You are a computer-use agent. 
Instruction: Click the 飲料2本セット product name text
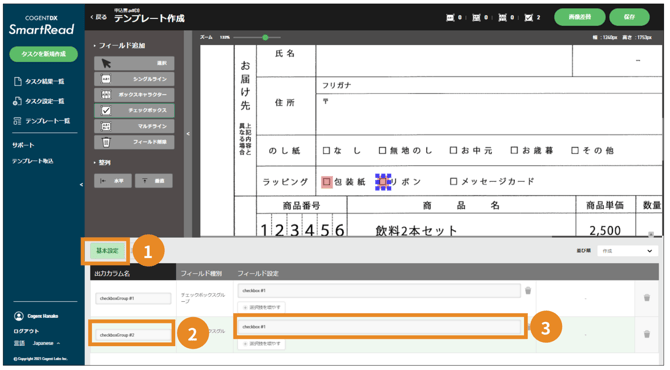(x=416, y=231)
